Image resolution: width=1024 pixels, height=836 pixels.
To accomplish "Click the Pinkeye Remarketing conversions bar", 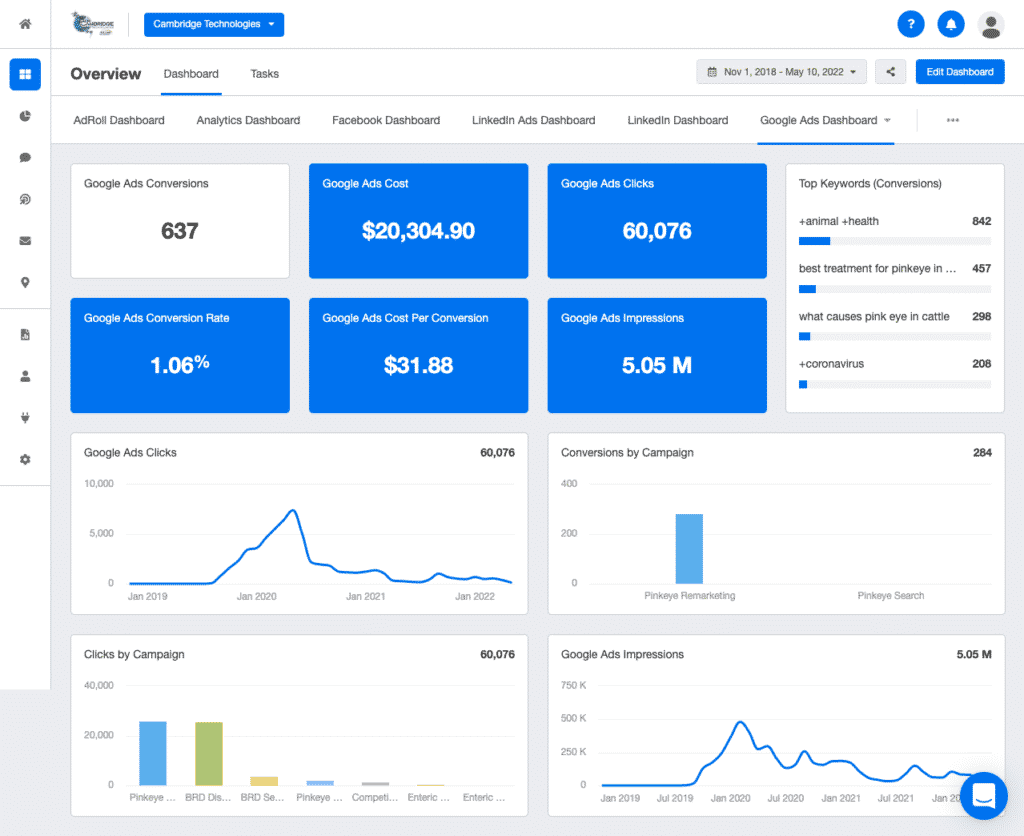I will click(689, 549).
